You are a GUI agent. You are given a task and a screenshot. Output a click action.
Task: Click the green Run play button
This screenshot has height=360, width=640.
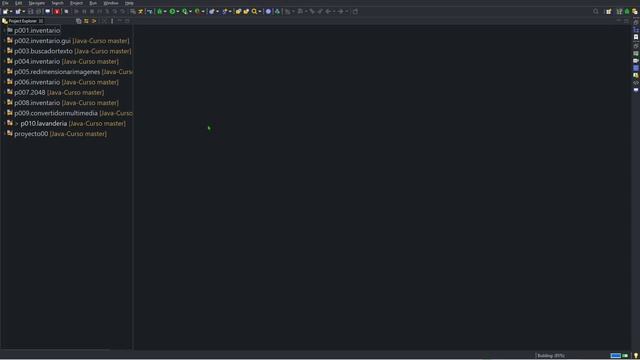pyautogui.click(x=172, y=11)
